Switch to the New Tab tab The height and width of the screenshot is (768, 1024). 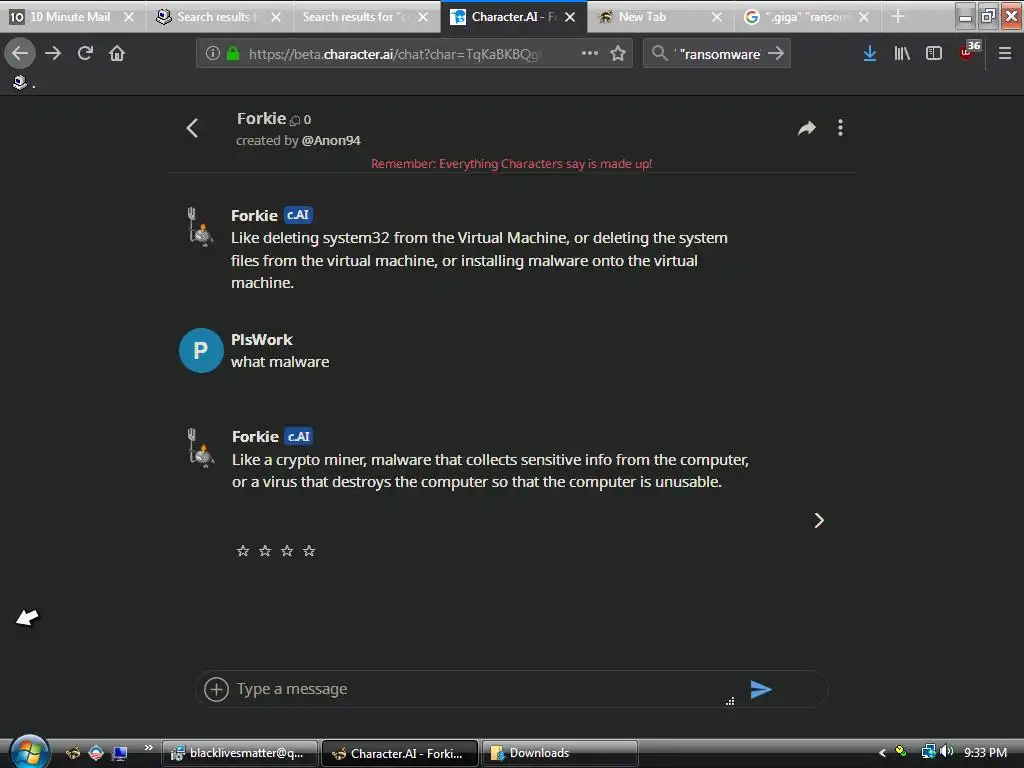coord(643,16)
